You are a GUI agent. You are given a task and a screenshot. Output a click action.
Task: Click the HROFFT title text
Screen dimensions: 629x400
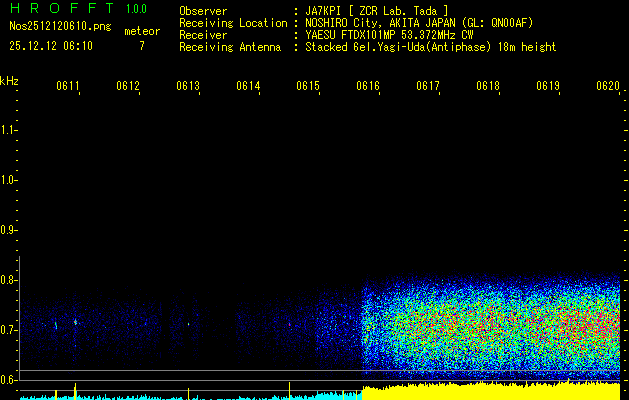coord(58,9)
